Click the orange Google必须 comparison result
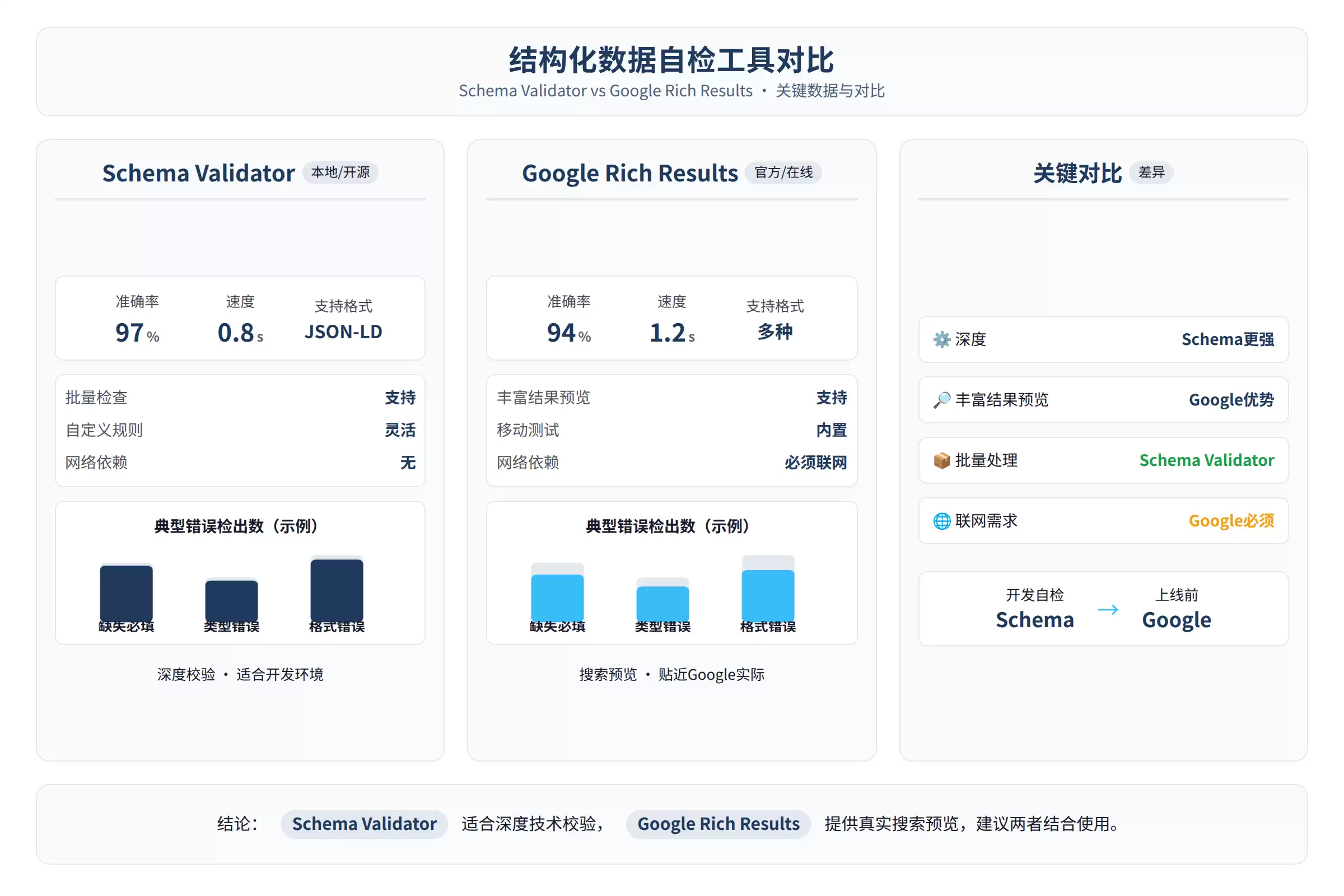This screenshot has width=1344, height=896. (1231, 521)
